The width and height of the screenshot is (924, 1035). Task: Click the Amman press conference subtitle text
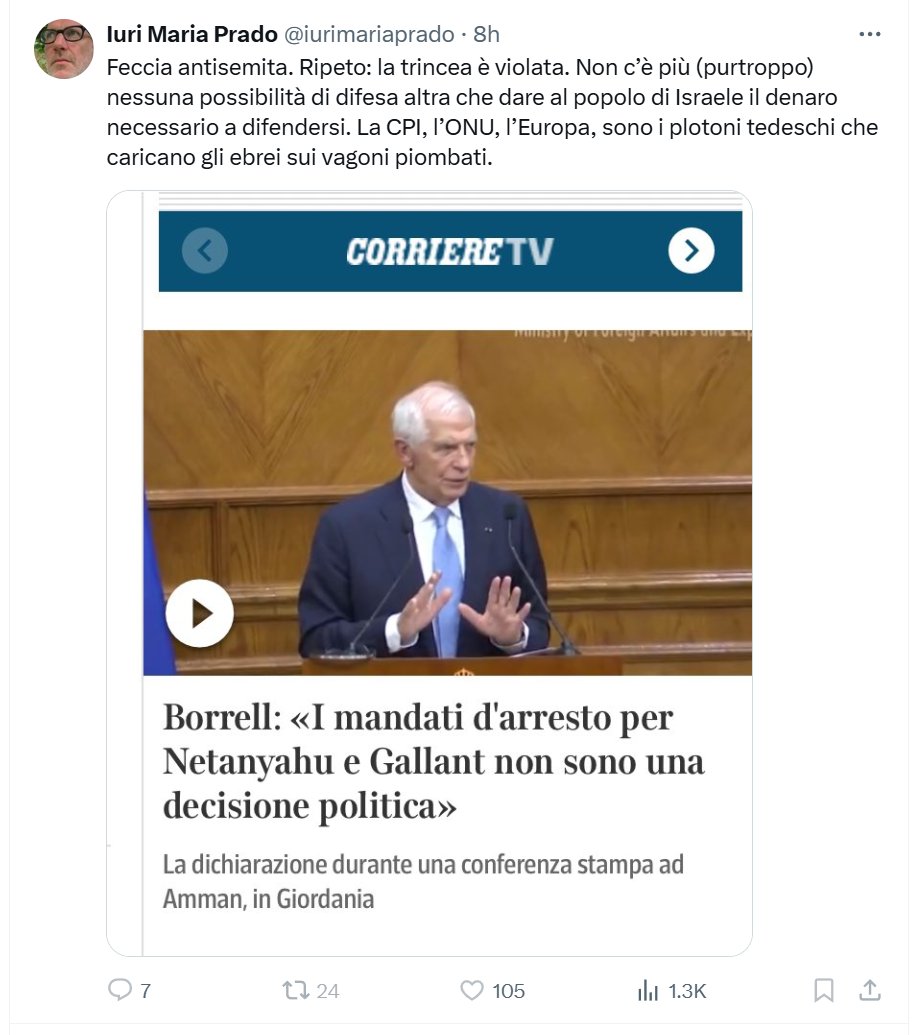coord(423,881)
